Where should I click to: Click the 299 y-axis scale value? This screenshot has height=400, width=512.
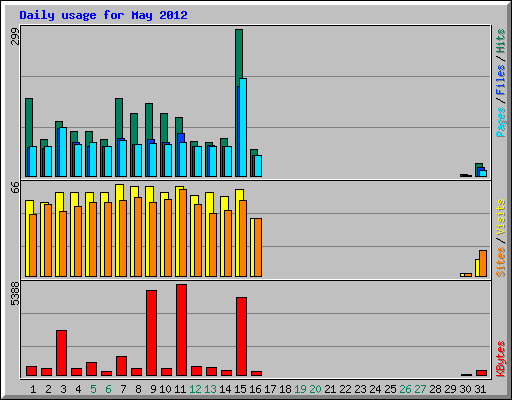pos(15,36)
